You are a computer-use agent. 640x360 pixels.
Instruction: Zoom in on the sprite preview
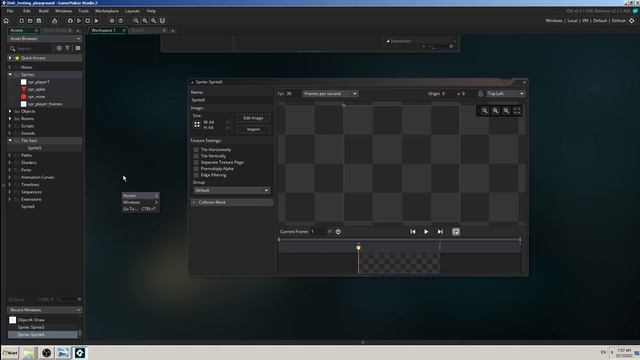point(506,111)
